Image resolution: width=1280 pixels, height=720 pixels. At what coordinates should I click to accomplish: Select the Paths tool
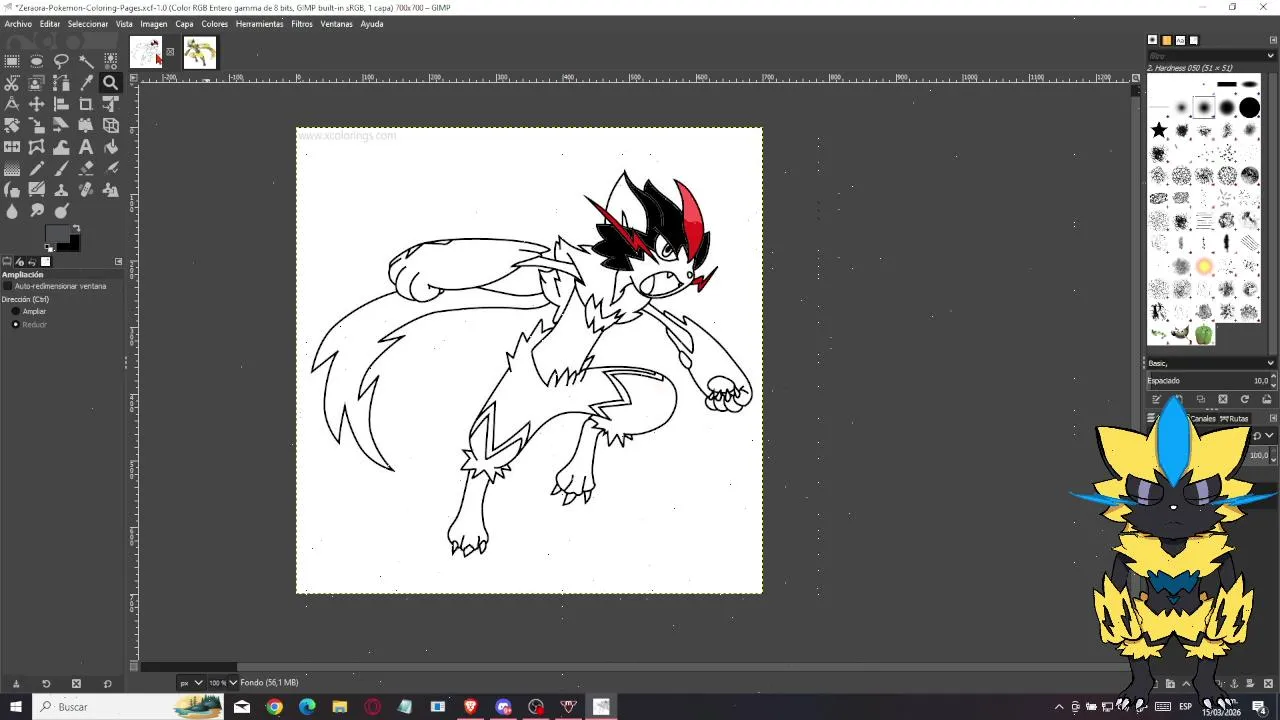pyautogui.click(x=61, y=83)
